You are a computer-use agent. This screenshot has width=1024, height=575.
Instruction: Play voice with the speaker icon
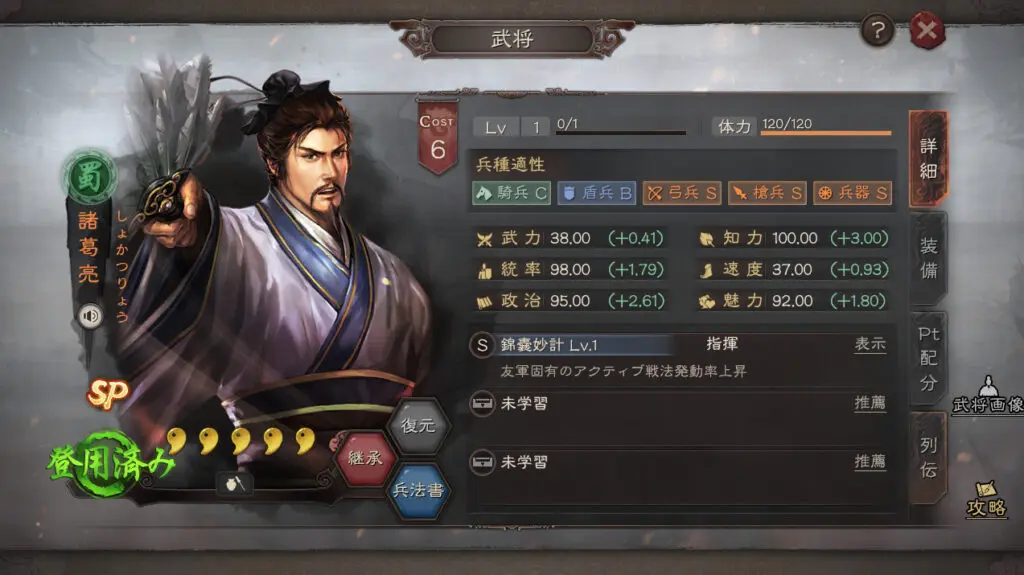(90, 317)
